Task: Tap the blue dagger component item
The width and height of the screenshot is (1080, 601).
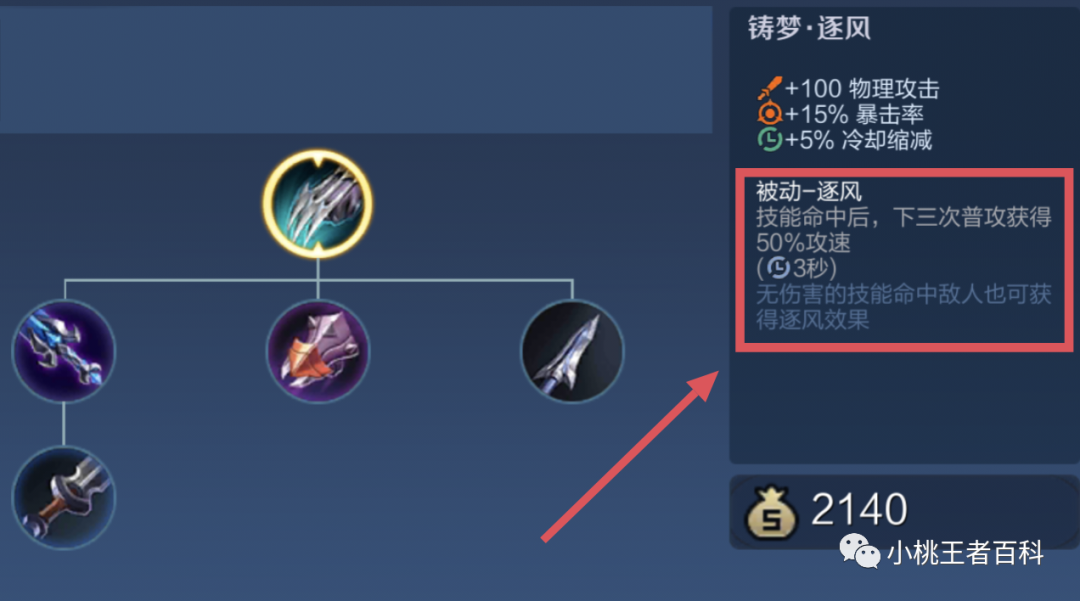Action: pyautogui.click(x=64, y=351)
